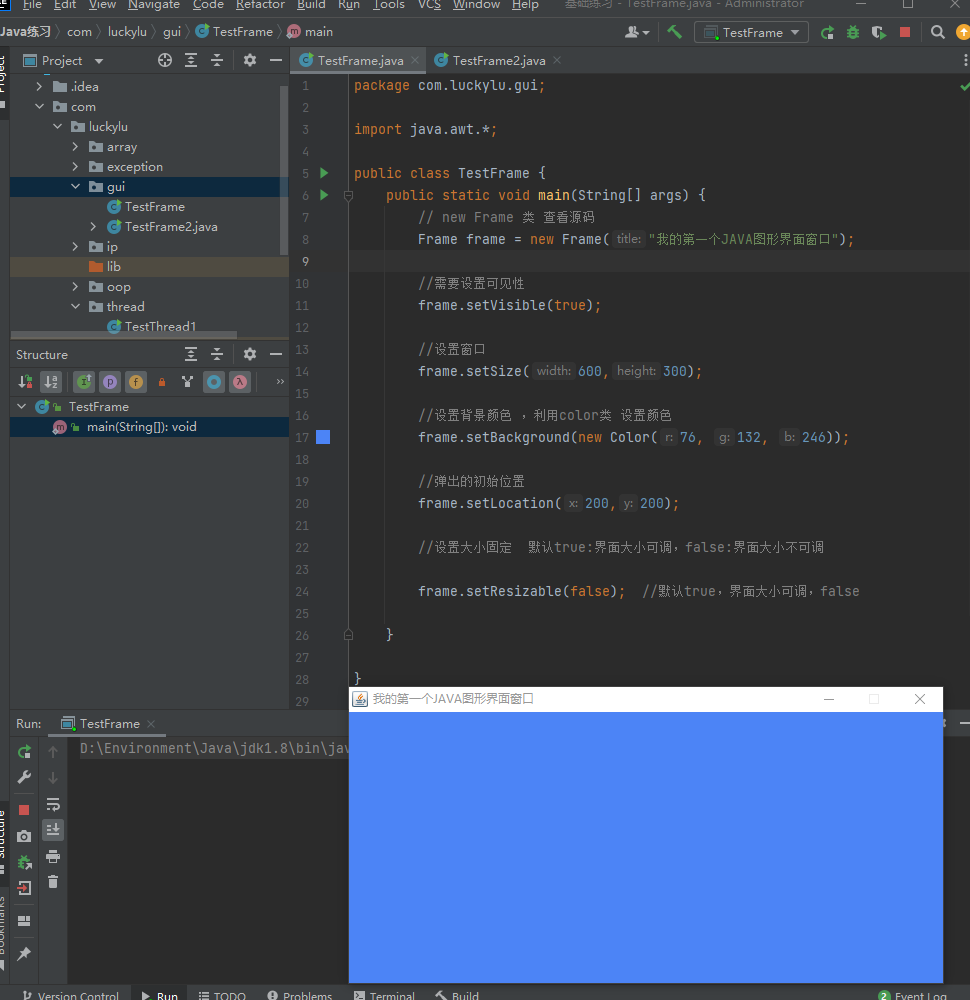Toggle show properties filter in Structure
The height and width of the screenshot is (1000, 970).
click(x=110, y=382)
